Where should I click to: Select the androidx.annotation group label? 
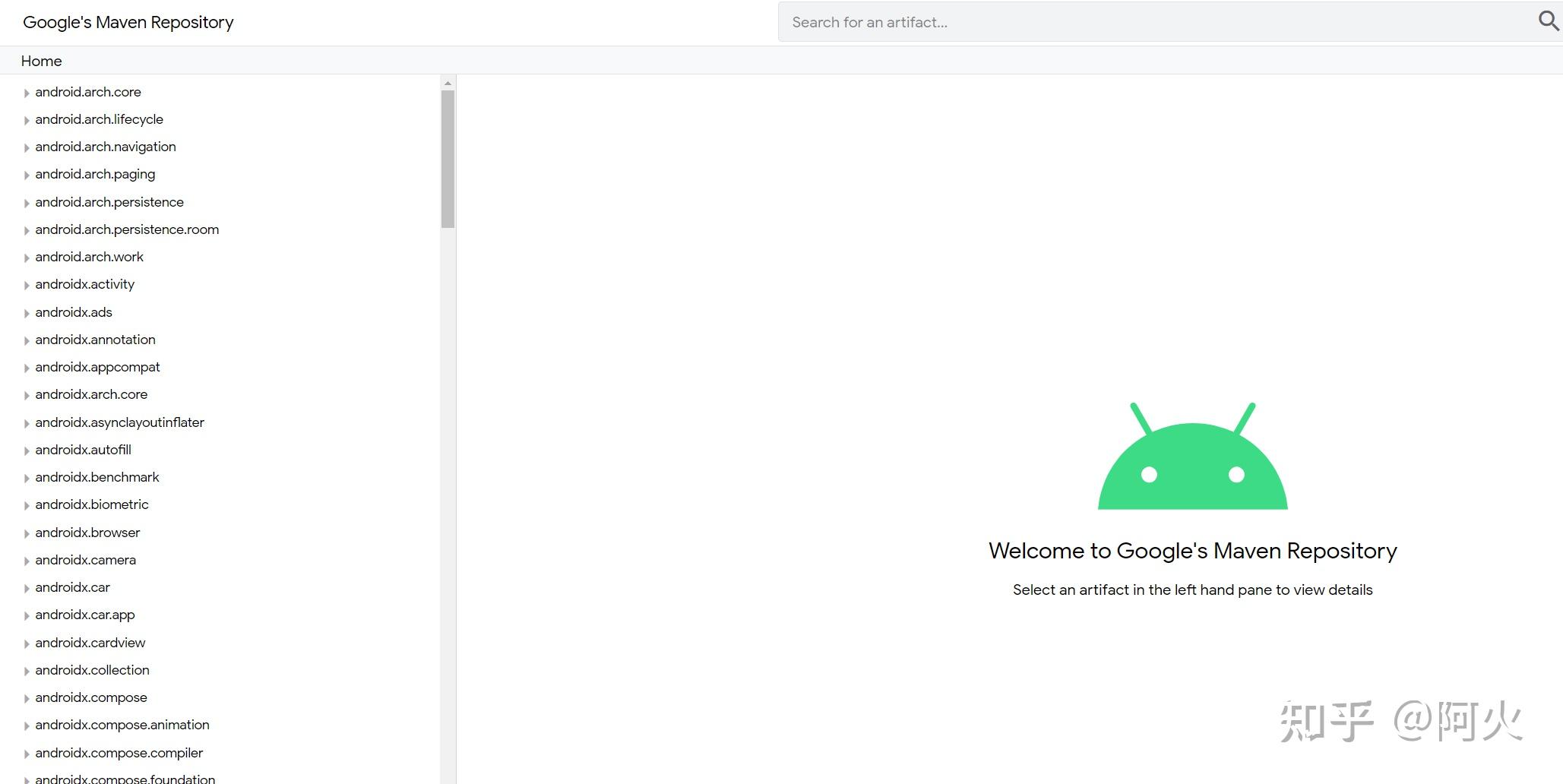95,340
